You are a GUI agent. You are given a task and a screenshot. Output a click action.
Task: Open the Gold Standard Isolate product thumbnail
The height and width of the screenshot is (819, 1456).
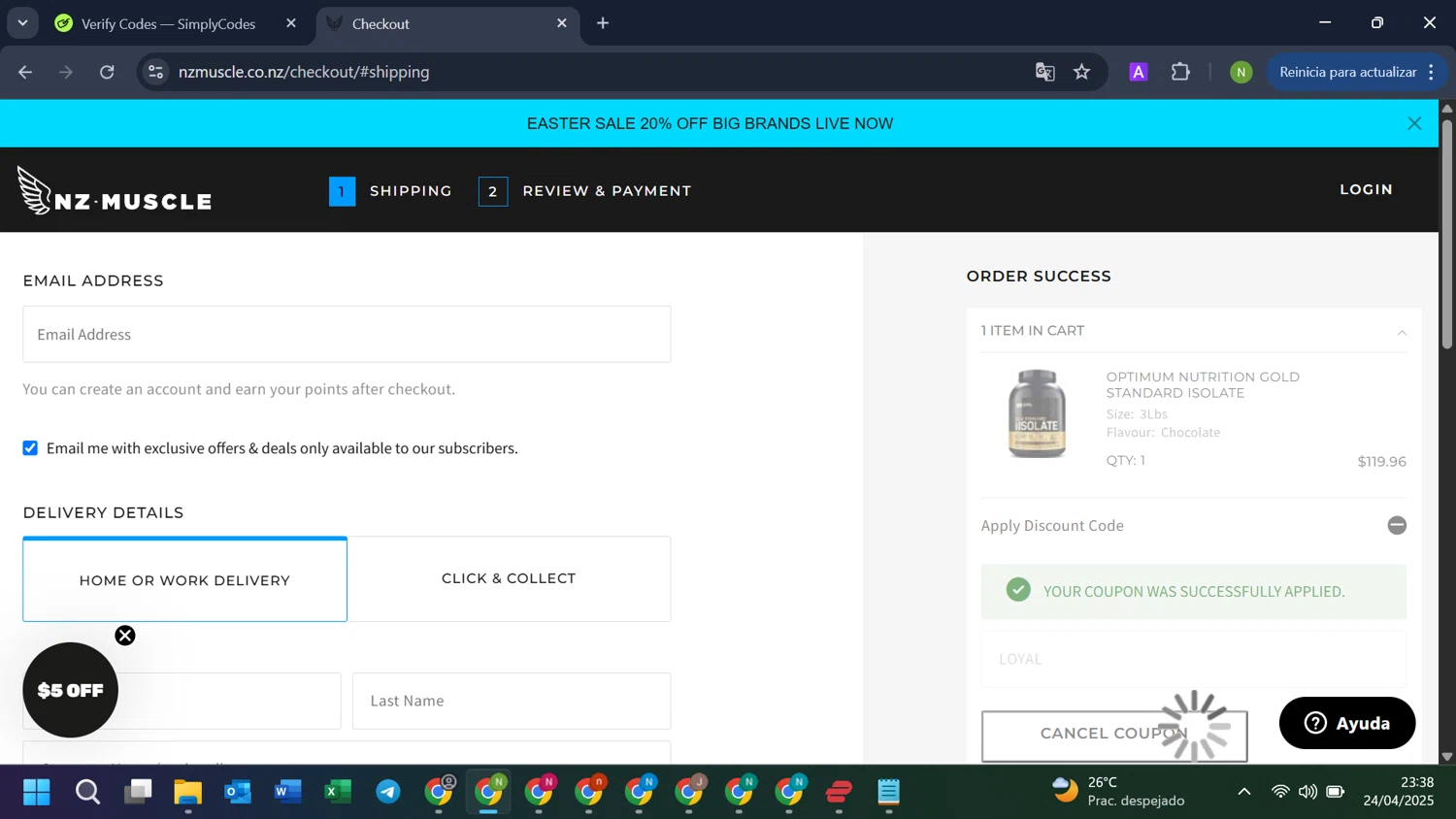click(x=1037, y=413)
